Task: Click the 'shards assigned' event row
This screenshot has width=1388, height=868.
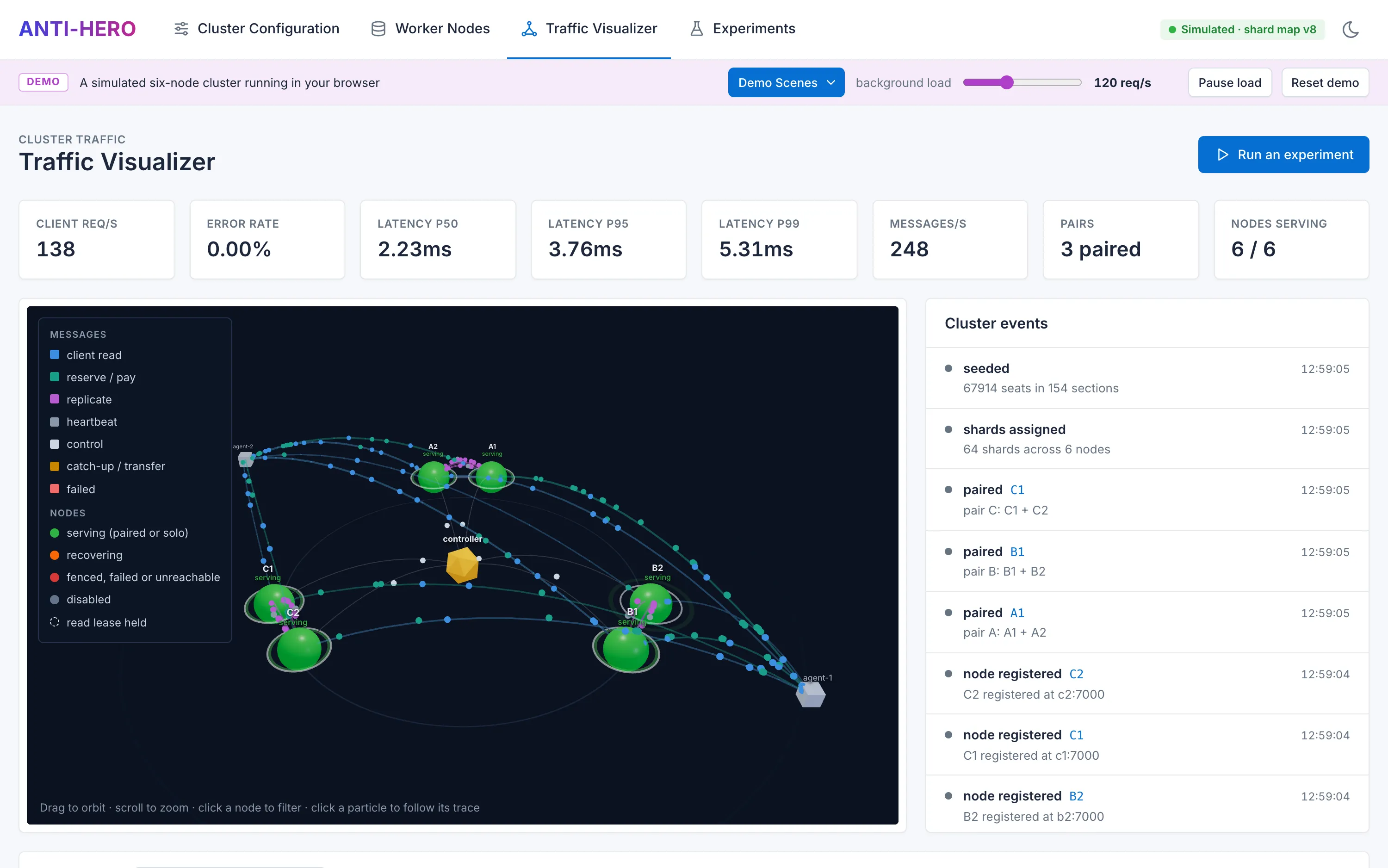Action: coord(1147,439)
